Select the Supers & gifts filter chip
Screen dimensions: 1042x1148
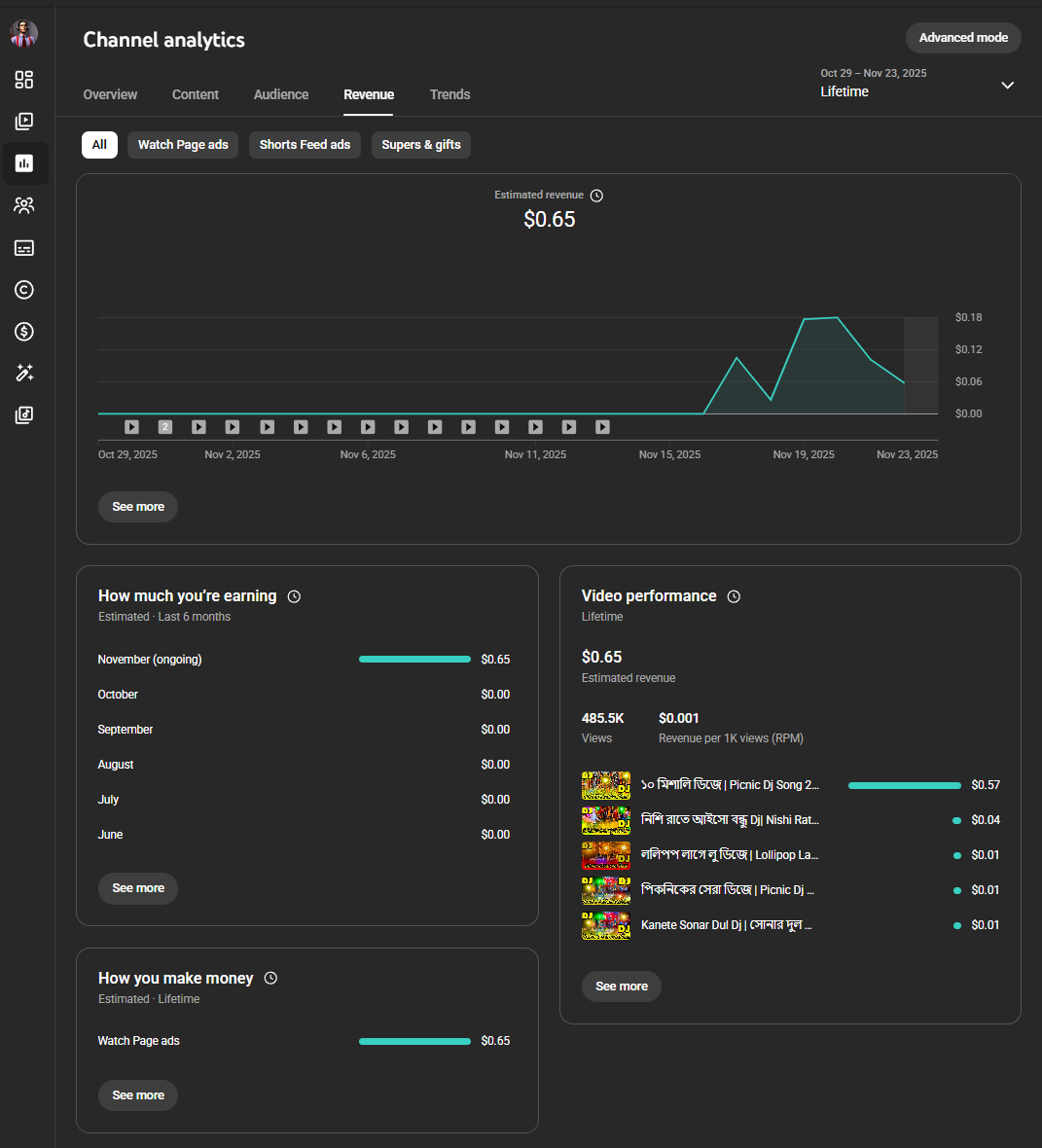(x=421, y=145)
